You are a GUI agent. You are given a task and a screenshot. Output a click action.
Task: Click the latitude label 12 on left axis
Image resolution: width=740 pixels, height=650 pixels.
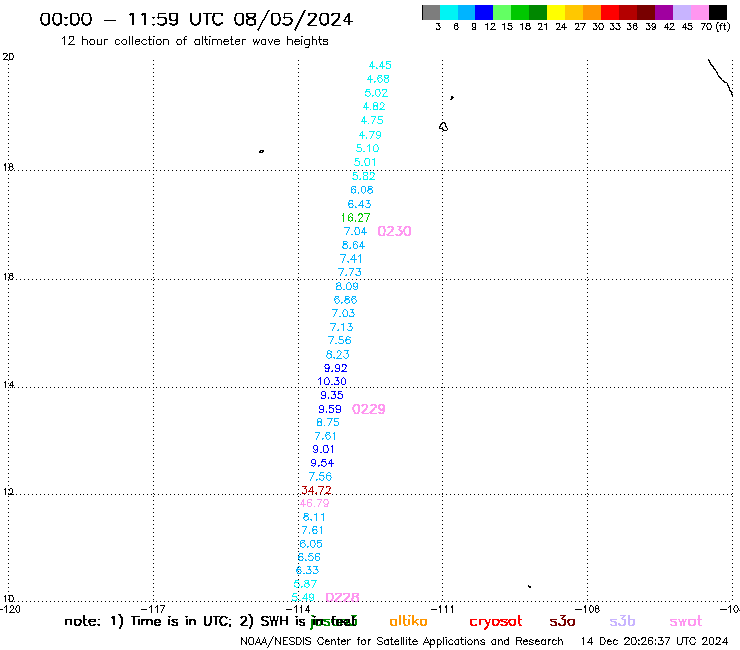8,492
